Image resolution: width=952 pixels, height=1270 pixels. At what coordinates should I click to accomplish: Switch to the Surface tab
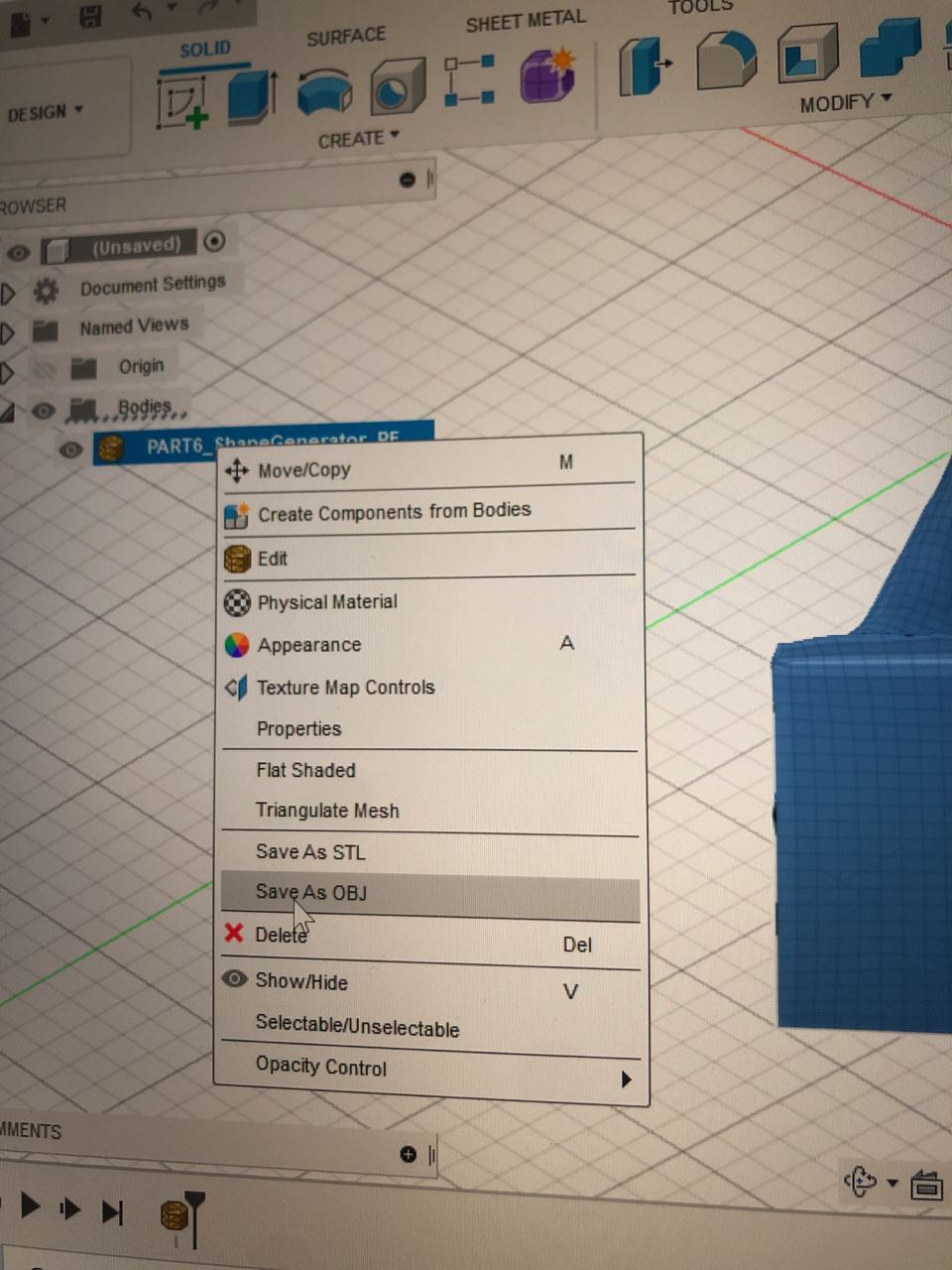coord(346,38)
